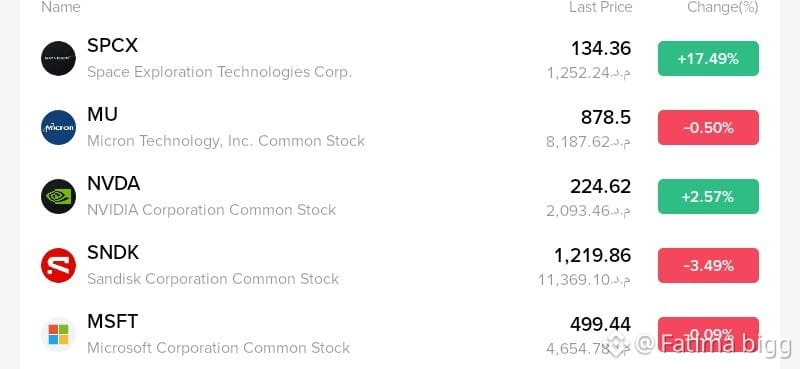Image resolution: width=800 pixels, height=369 pixels.
Task: Click the SNDK last price 1,219.86
Action: click(592, 255)
